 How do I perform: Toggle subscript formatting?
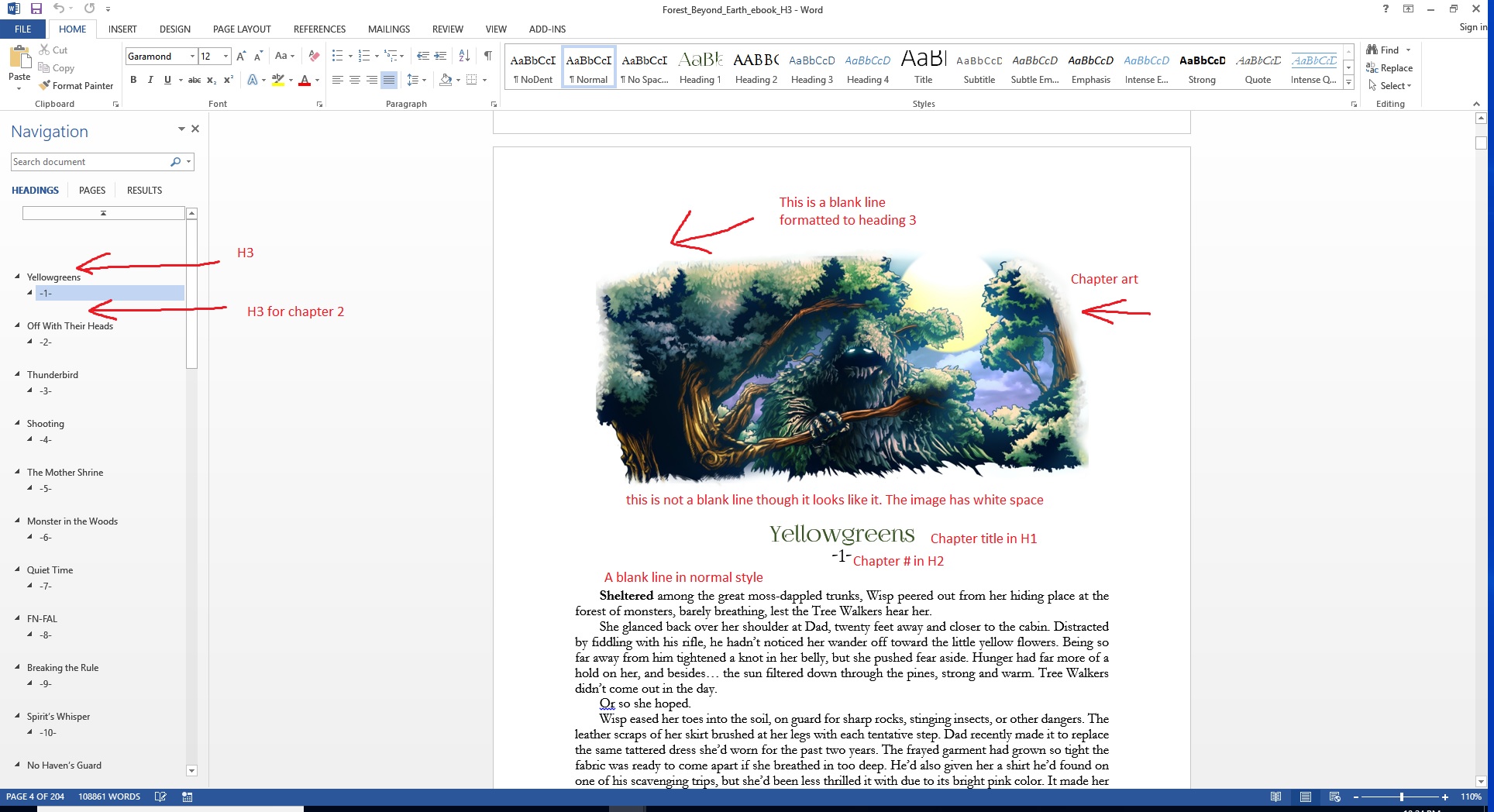(x=210, y=79)
